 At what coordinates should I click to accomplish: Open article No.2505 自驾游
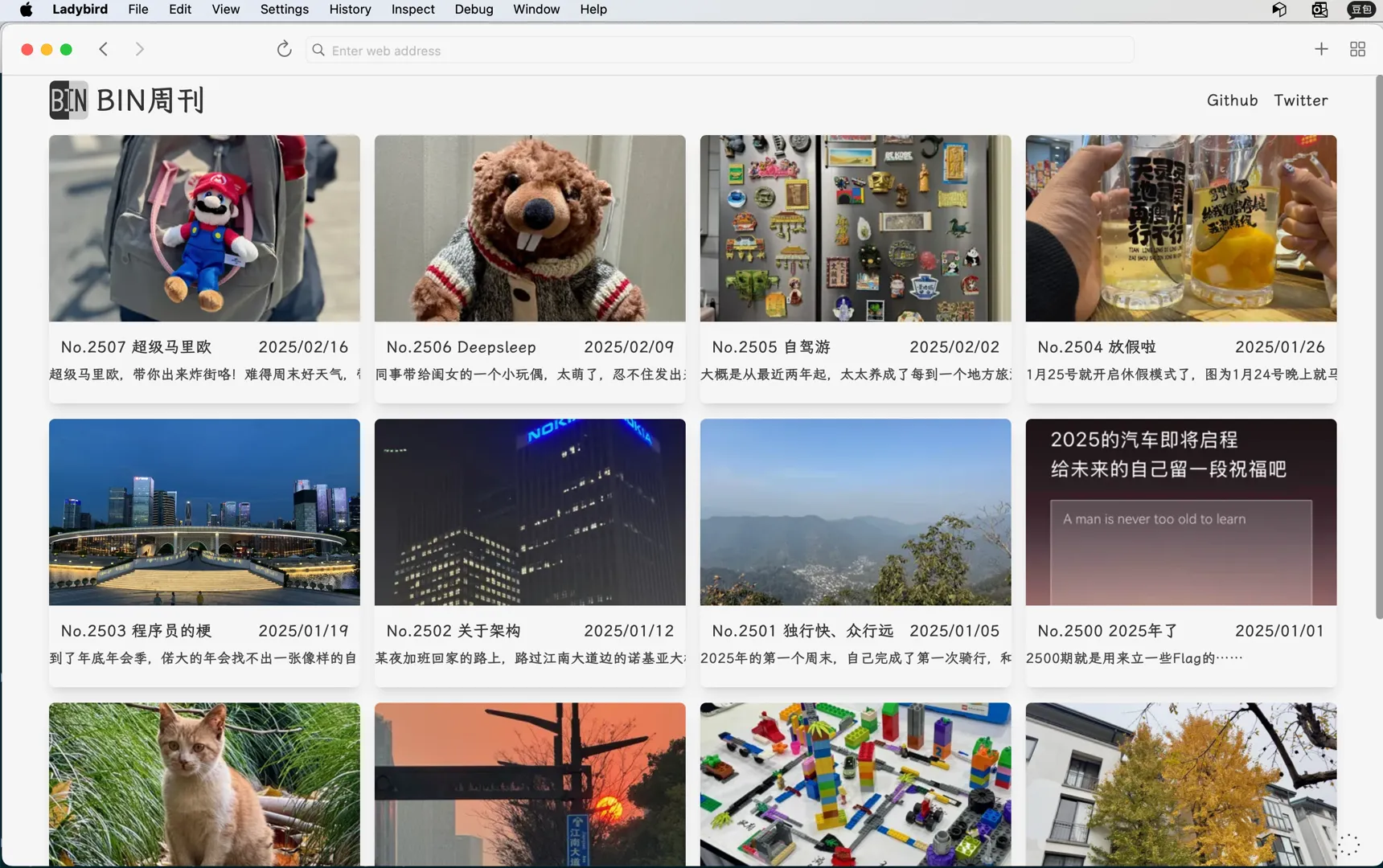point(770,347)
